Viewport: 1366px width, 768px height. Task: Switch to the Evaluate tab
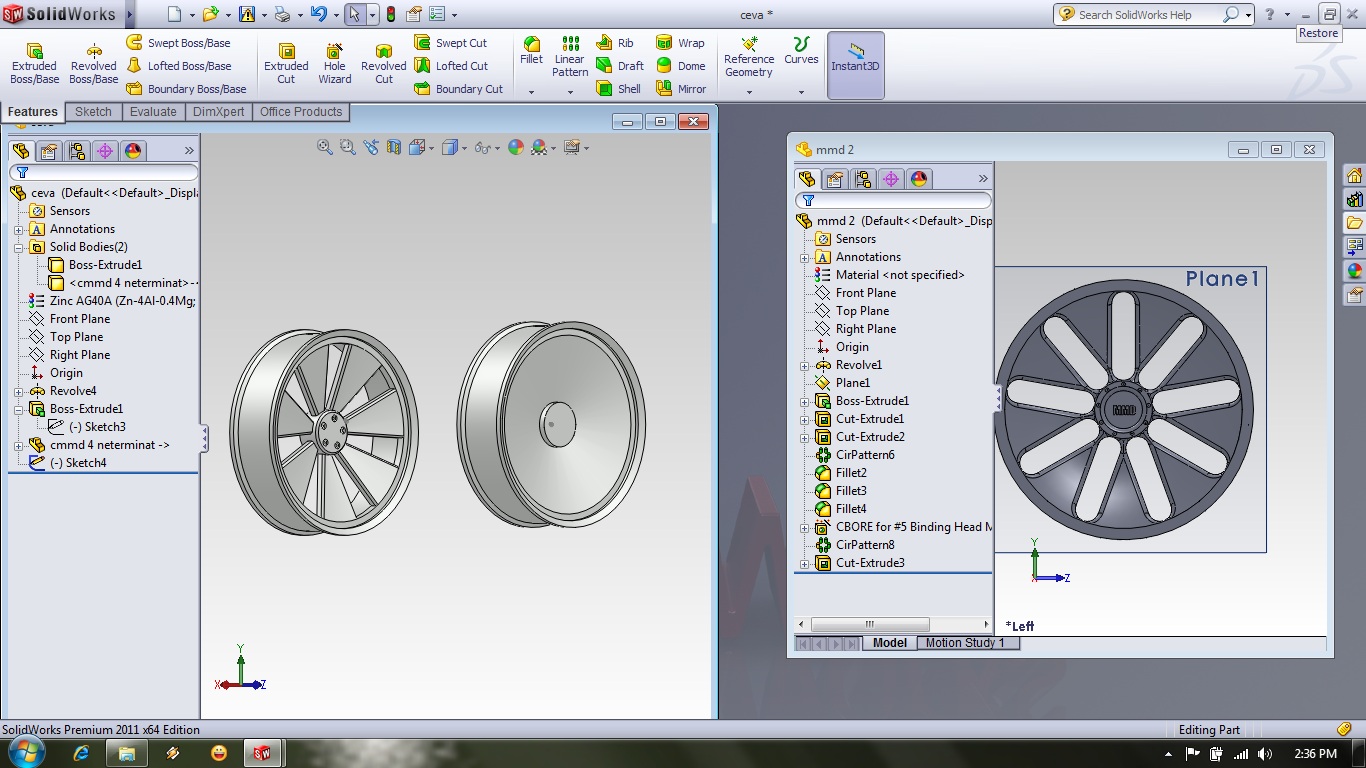[153, 112]
